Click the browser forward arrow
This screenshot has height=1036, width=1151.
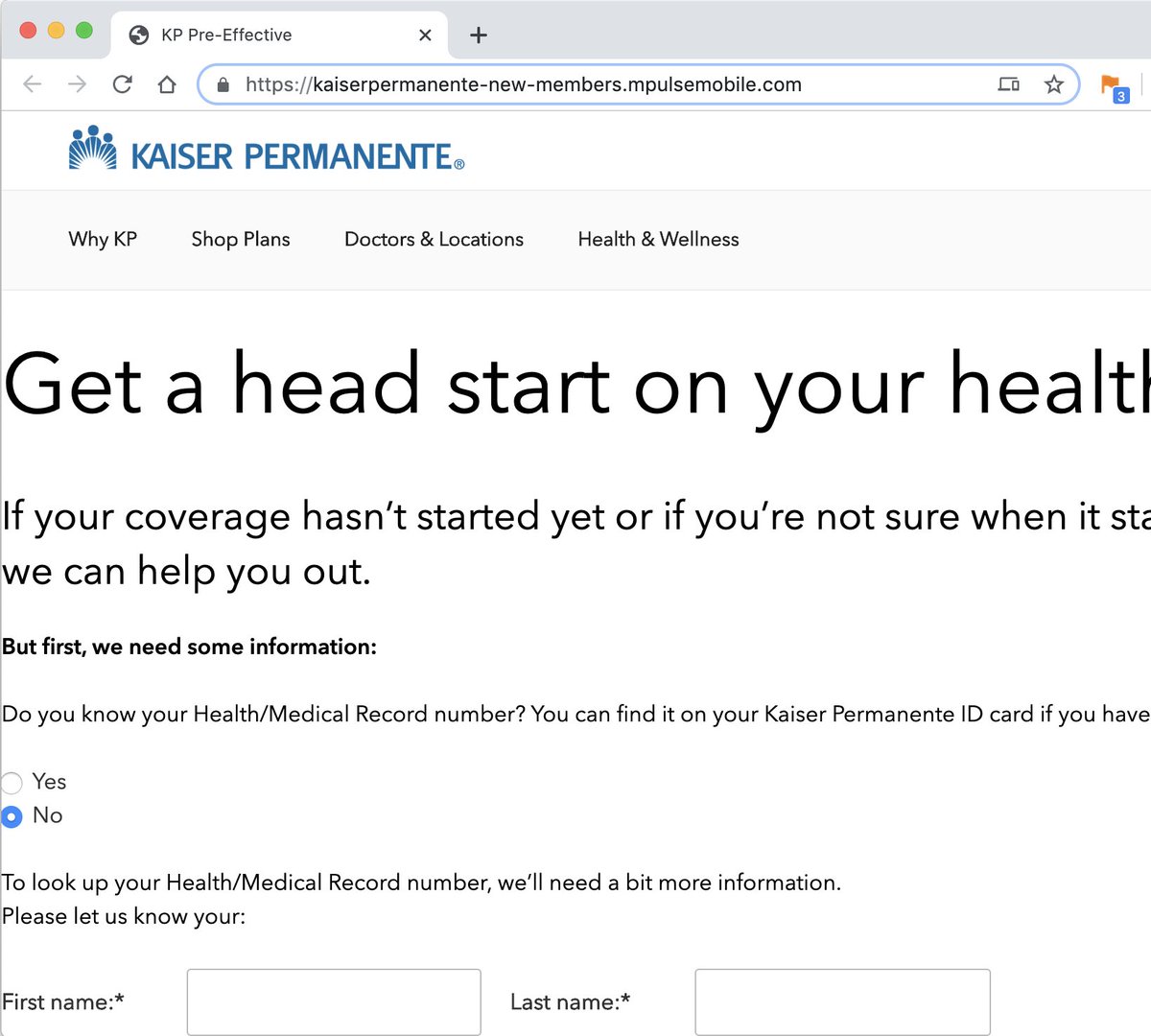78,84
